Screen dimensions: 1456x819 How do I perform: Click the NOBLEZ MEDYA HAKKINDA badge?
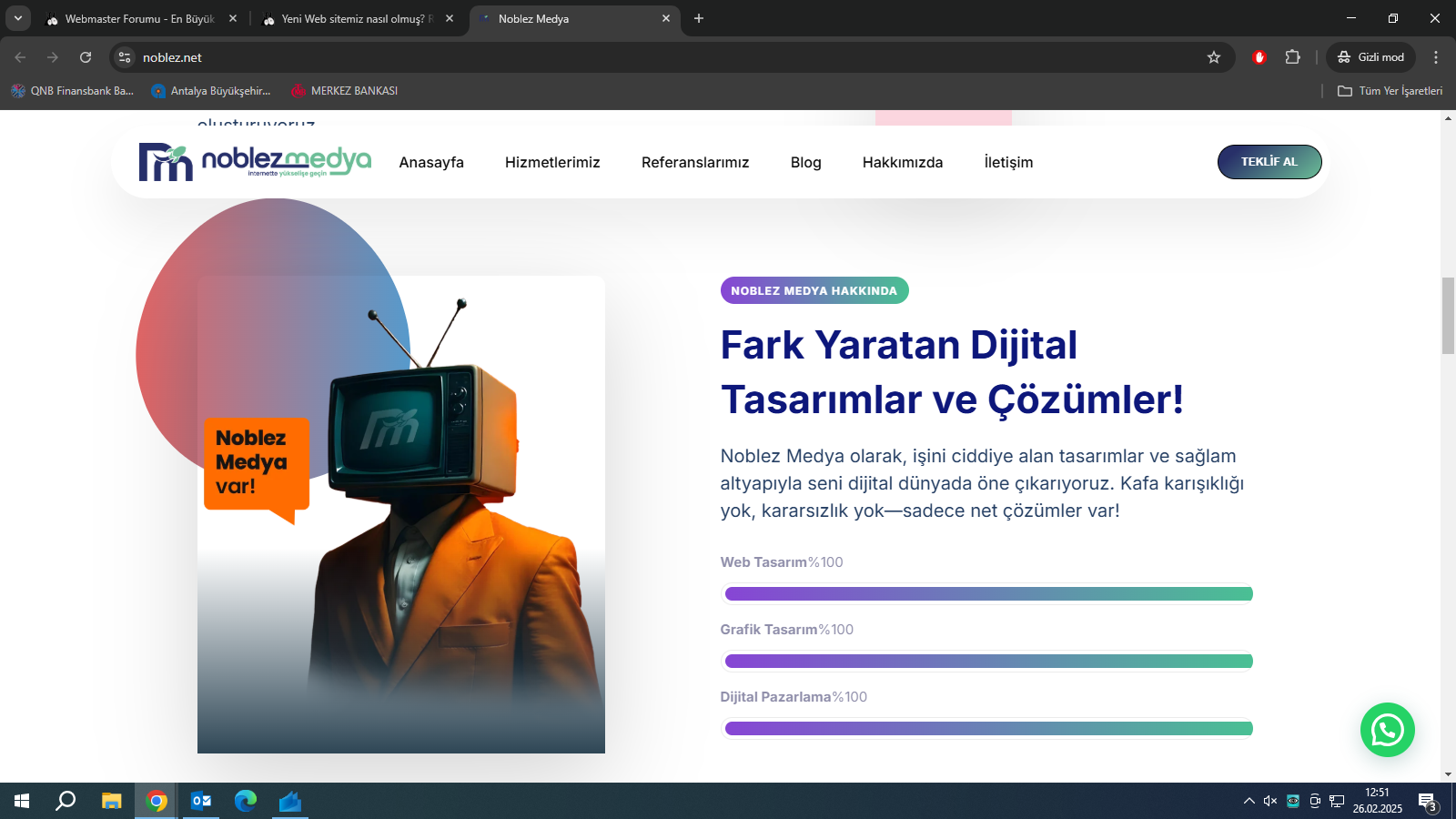point(814,290)
